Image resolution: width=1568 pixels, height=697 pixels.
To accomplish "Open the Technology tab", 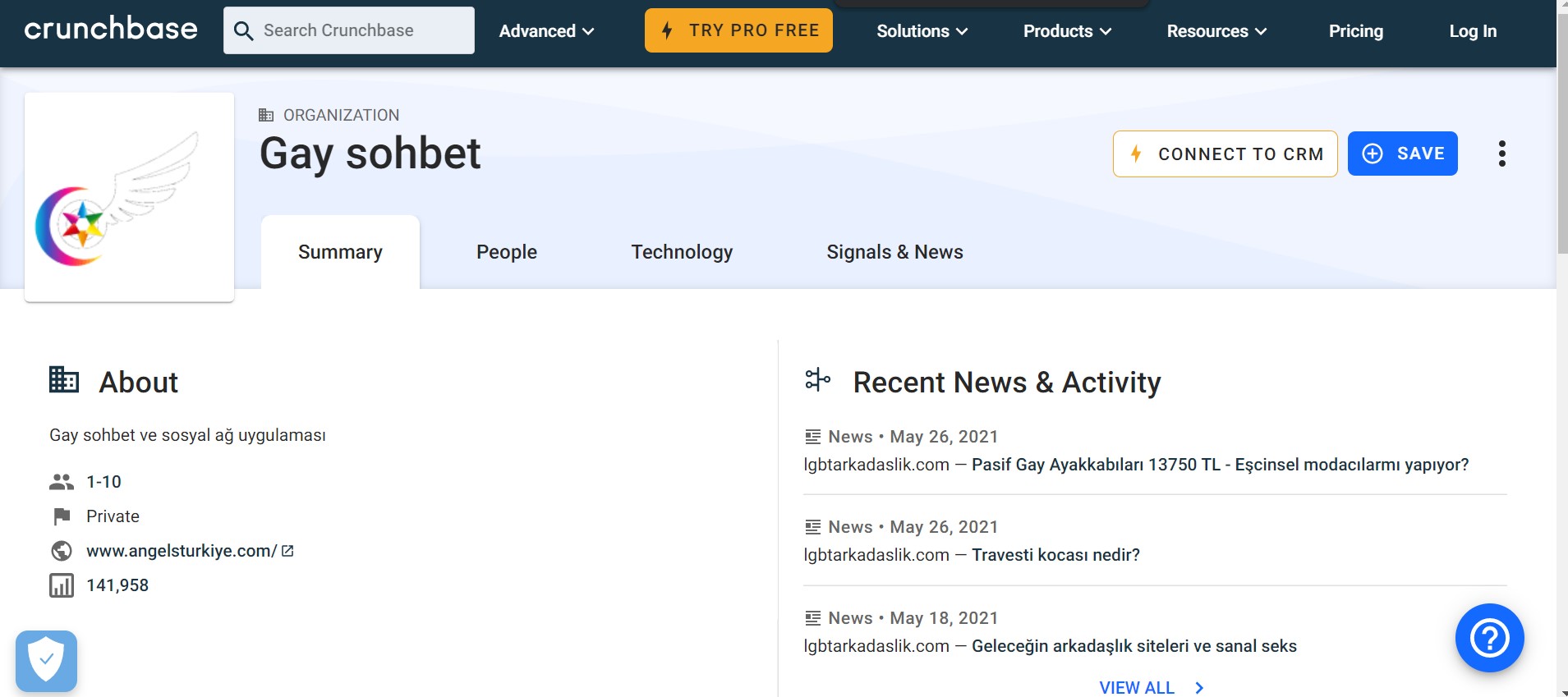I will 682,252.
